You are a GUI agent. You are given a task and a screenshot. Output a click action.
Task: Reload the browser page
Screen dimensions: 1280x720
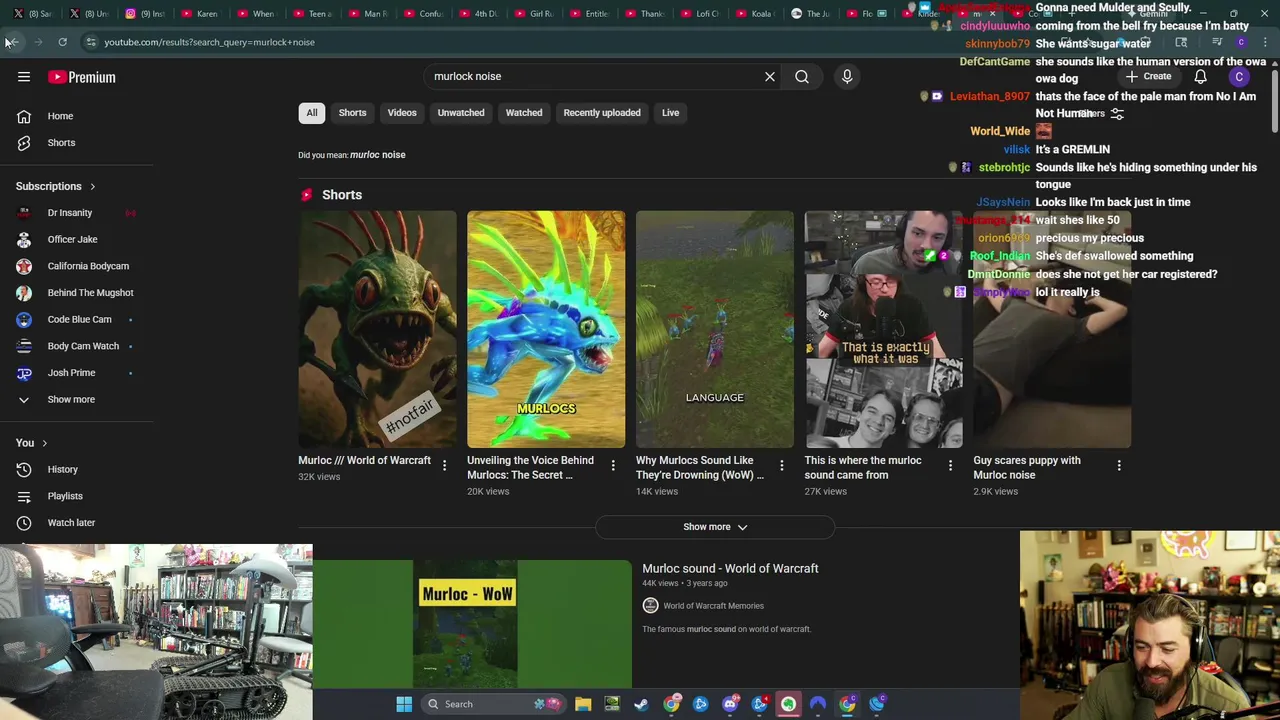tap(62, 42)
